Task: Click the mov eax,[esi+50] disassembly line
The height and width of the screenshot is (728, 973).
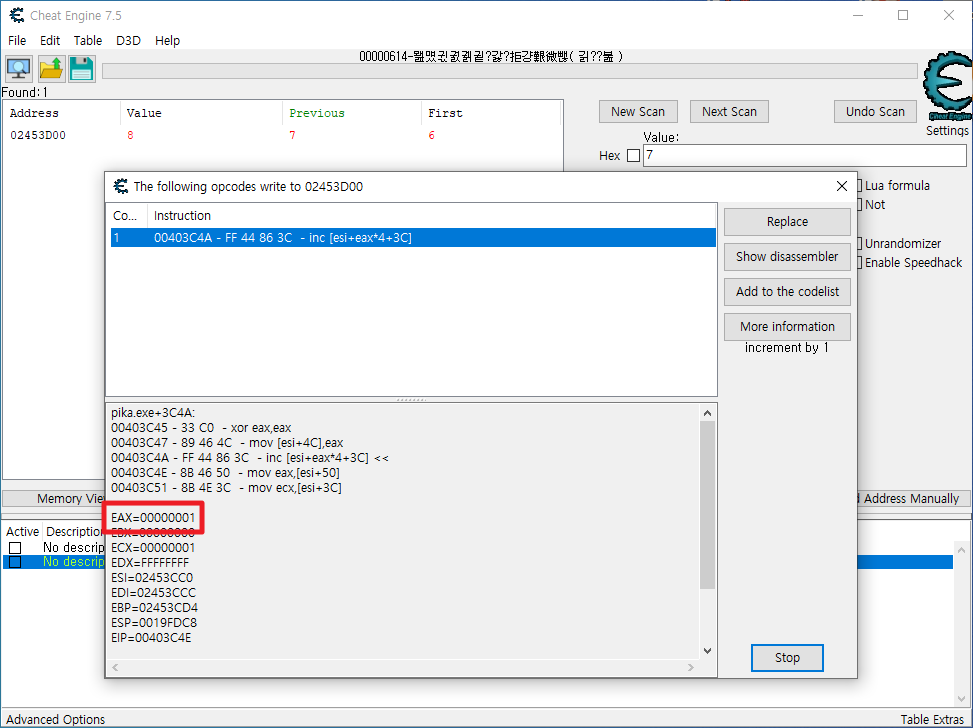Action: (225, 472)
